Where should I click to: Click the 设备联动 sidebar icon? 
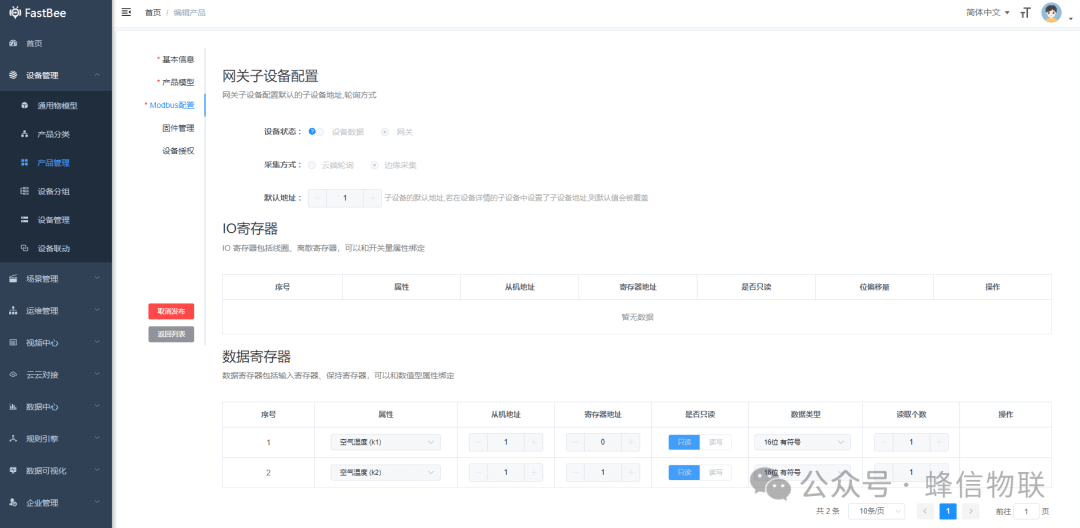tap(24, 248)
